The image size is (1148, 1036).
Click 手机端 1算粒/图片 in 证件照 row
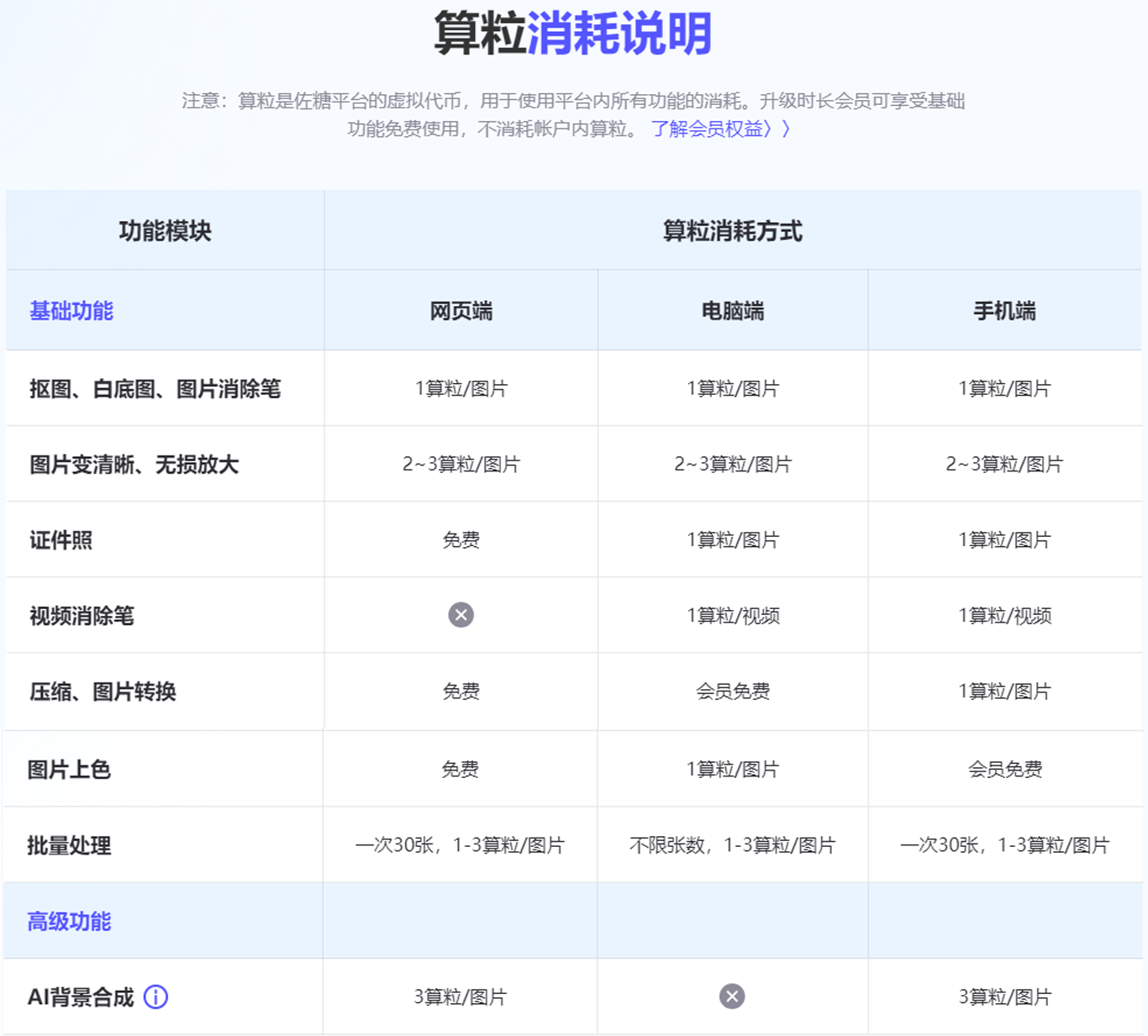point(1005,540)
